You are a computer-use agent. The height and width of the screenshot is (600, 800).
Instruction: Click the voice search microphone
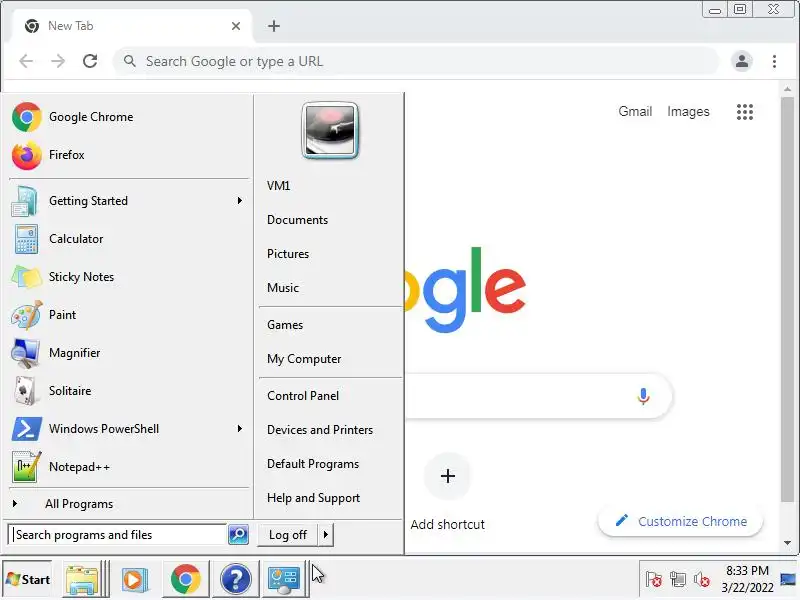643,396
